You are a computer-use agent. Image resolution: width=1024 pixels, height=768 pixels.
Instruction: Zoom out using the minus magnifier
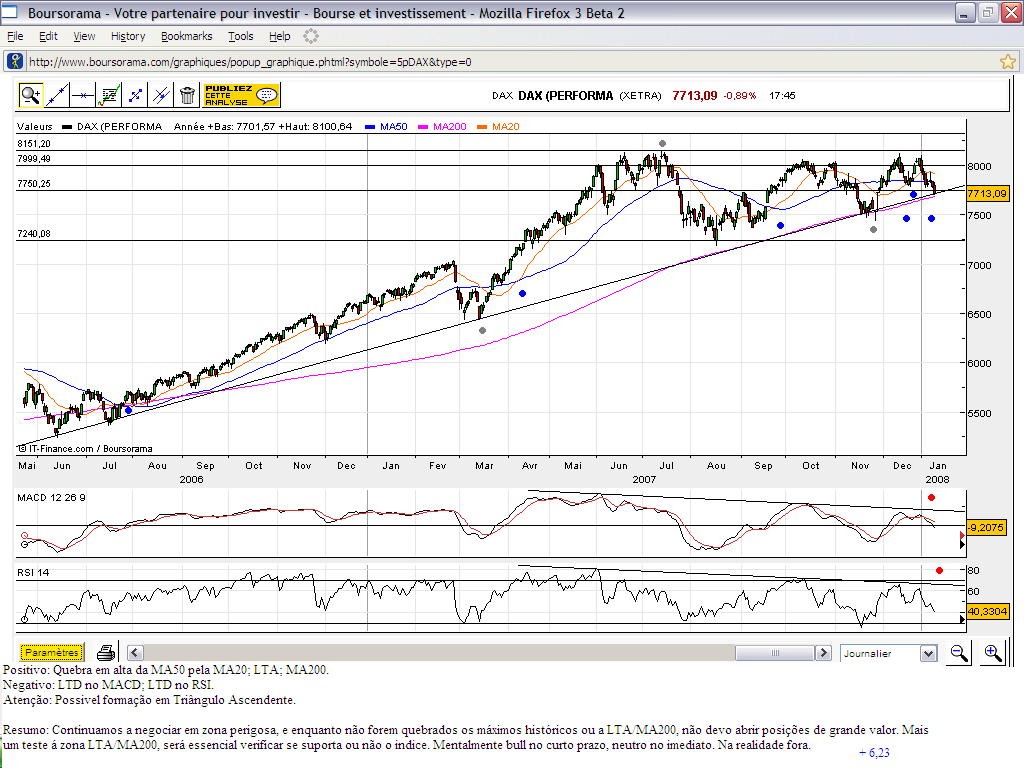959,652
